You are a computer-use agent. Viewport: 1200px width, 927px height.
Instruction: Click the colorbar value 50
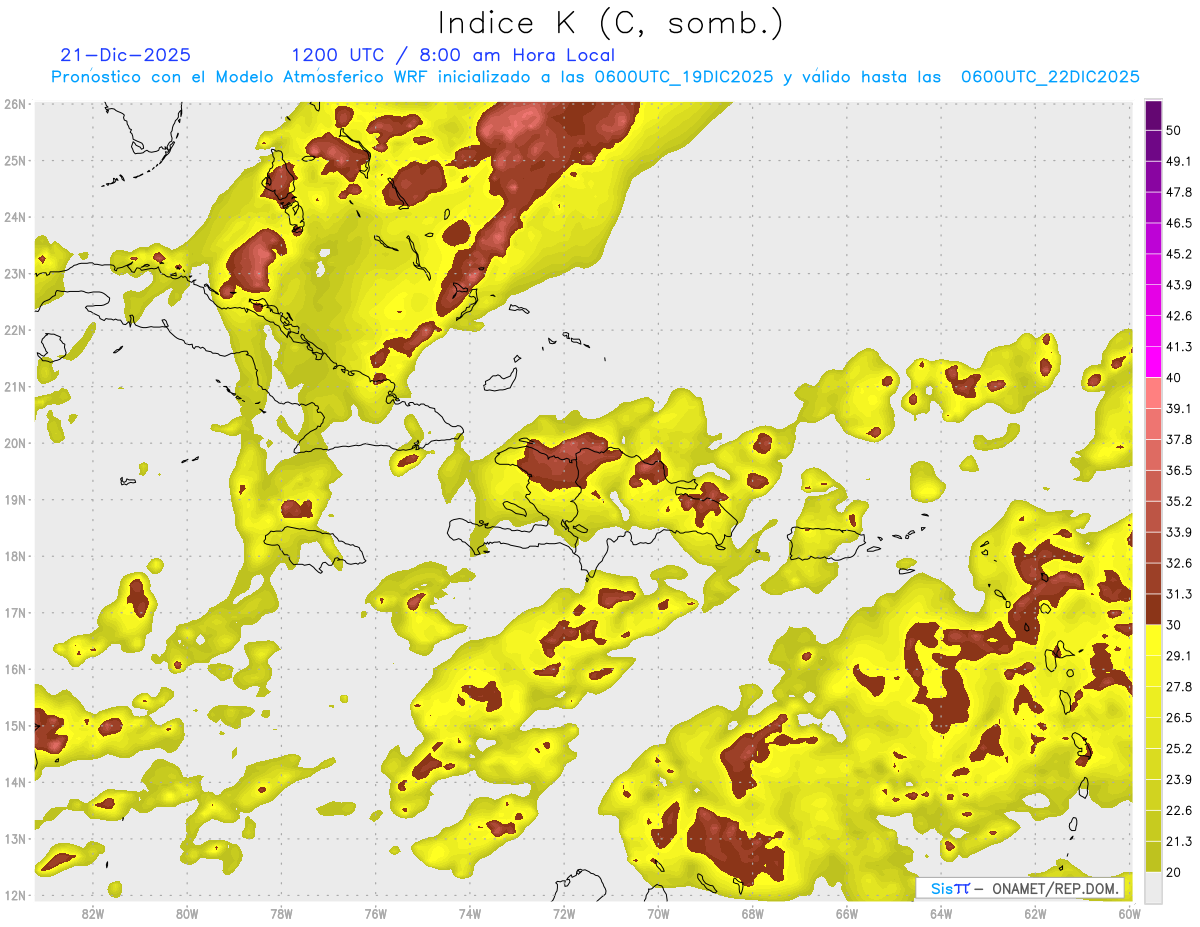(1173, 130)
